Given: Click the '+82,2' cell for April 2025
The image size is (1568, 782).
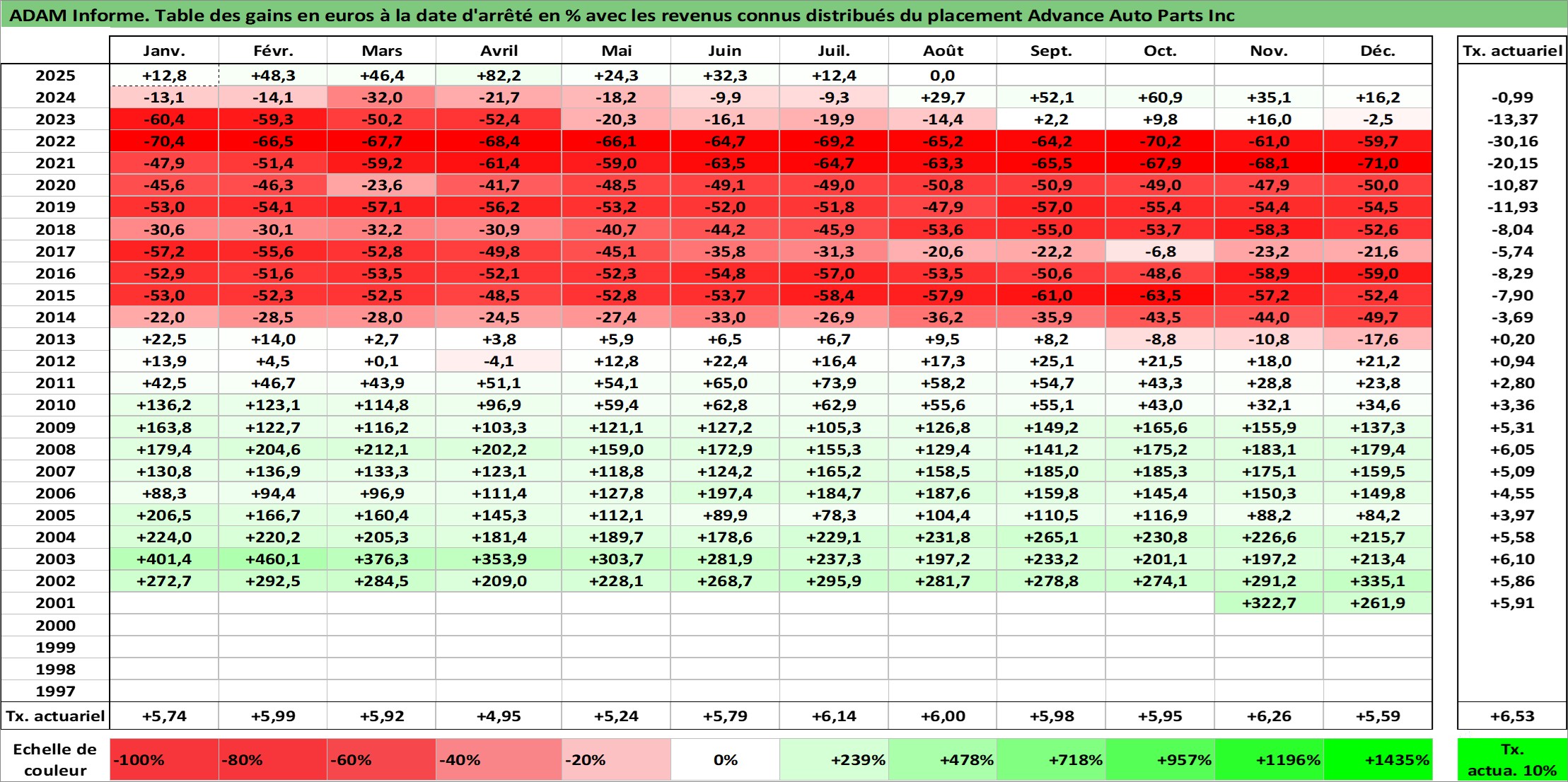Looking at the screenshot, I should (499, 75).
